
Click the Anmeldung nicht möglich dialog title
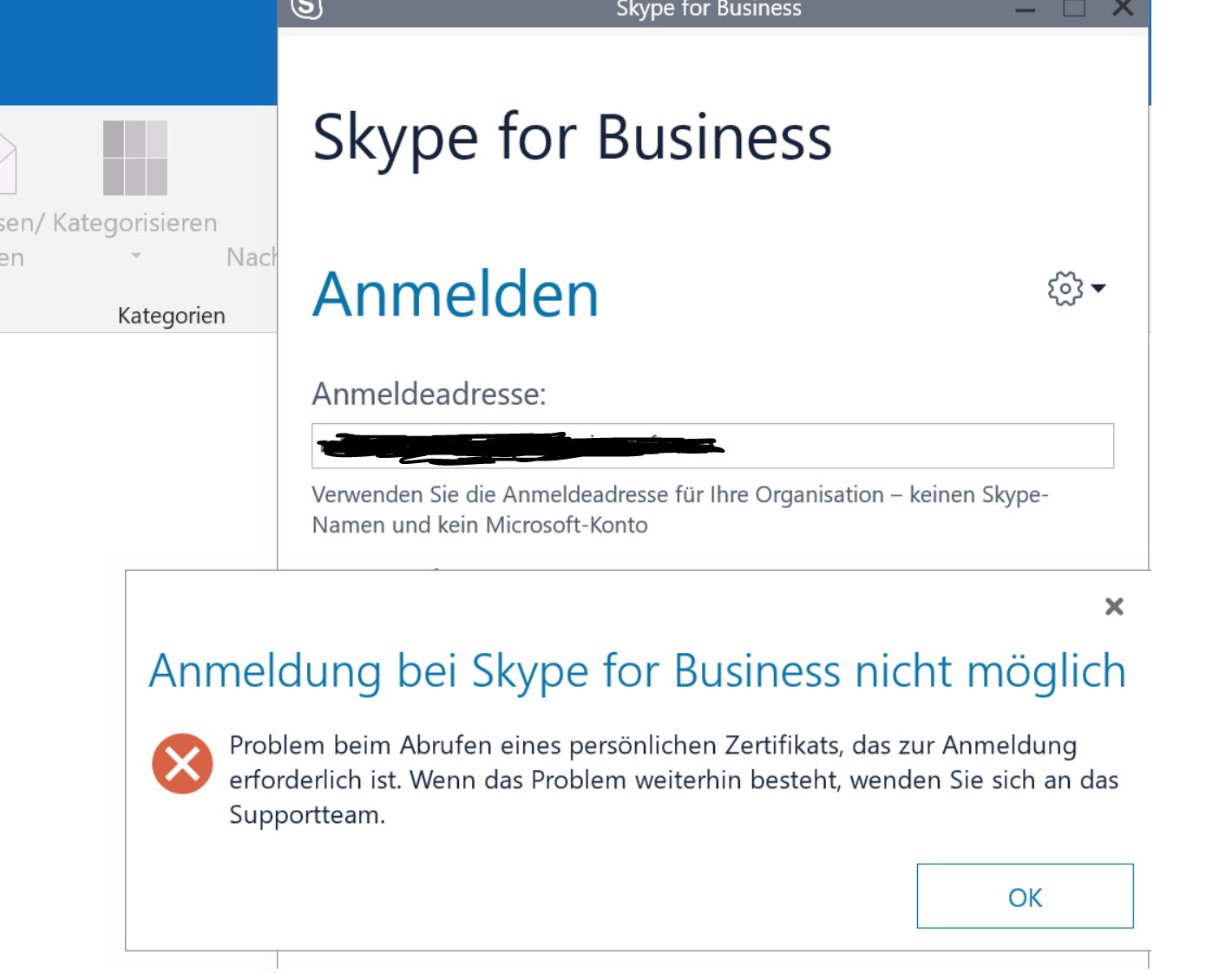pyautogui.click(x=637, y=672)
